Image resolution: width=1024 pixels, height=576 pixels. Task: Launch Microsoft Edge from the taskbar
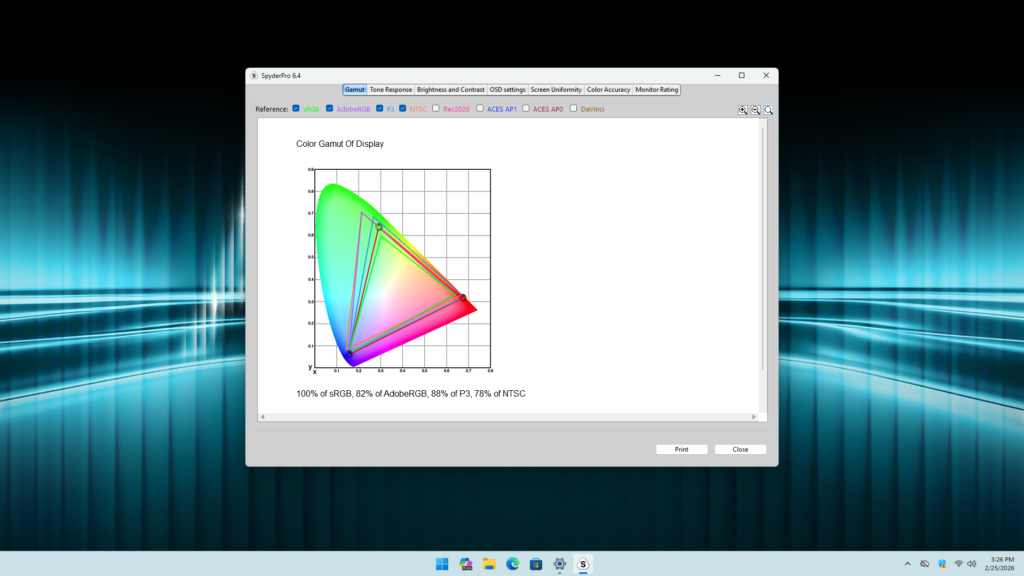point(513,564)
